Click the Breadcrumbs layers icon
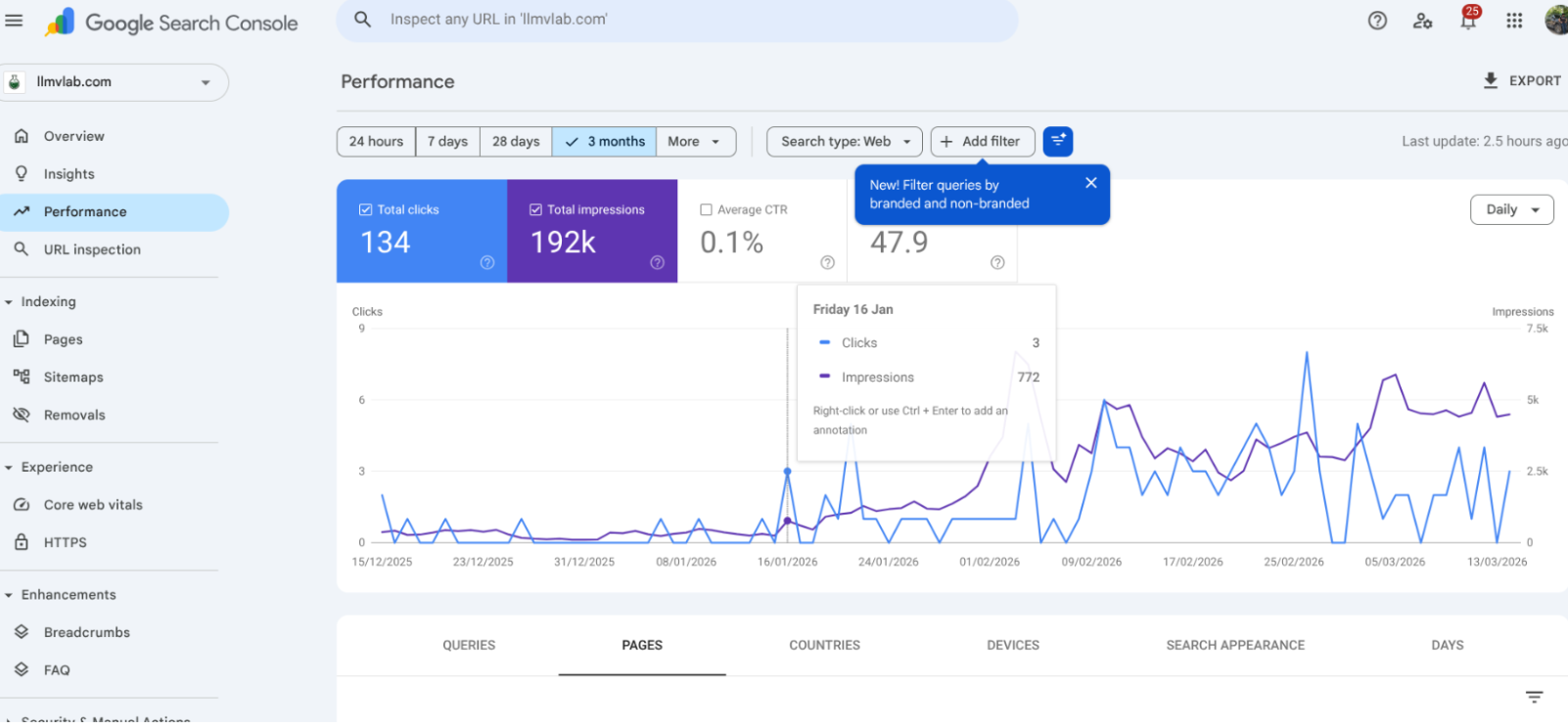Image resolution: width=1568 pixels, height=724 pixels. [22, 632]
